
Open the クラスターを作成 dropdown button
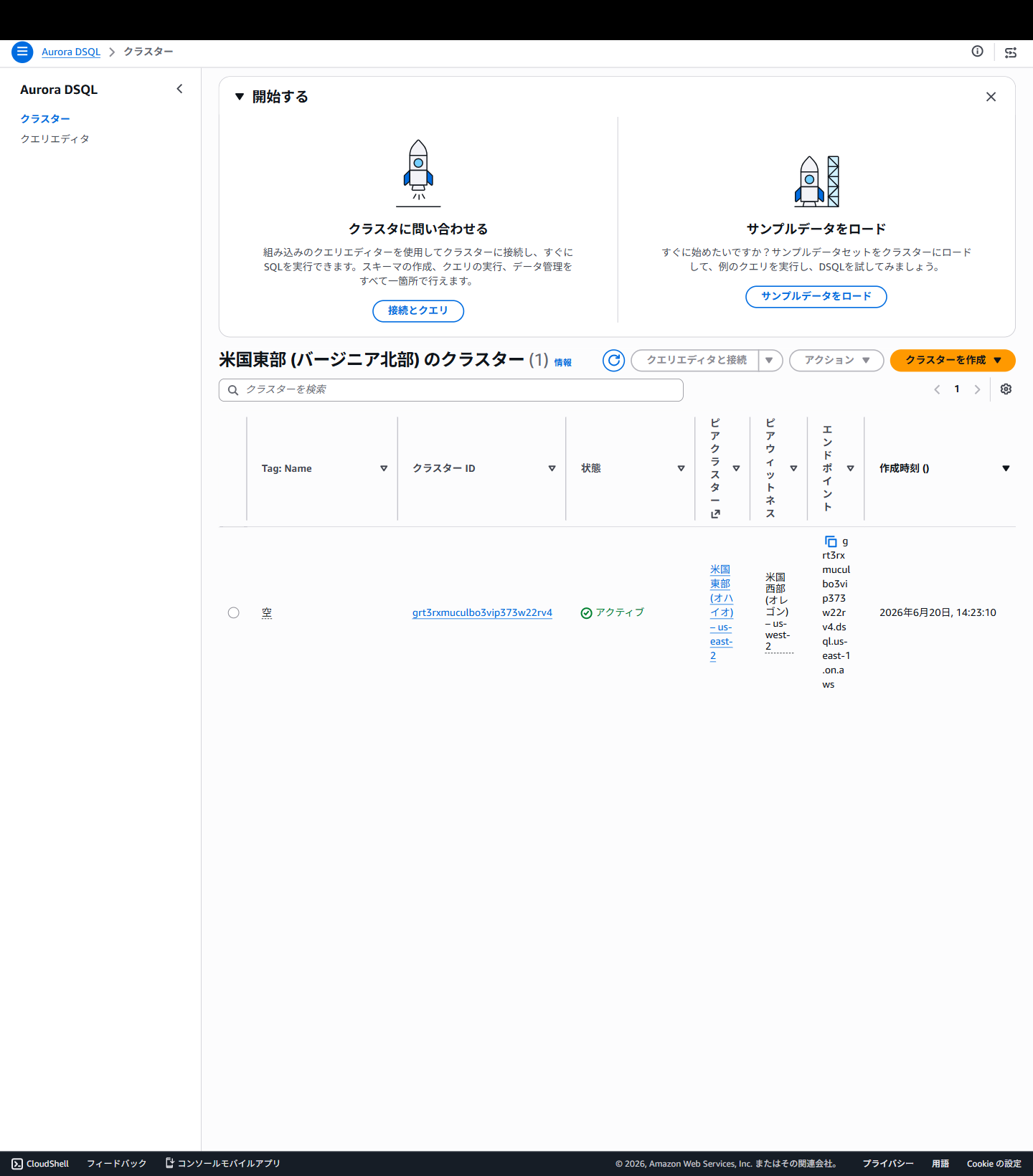[x=953, y=360]
